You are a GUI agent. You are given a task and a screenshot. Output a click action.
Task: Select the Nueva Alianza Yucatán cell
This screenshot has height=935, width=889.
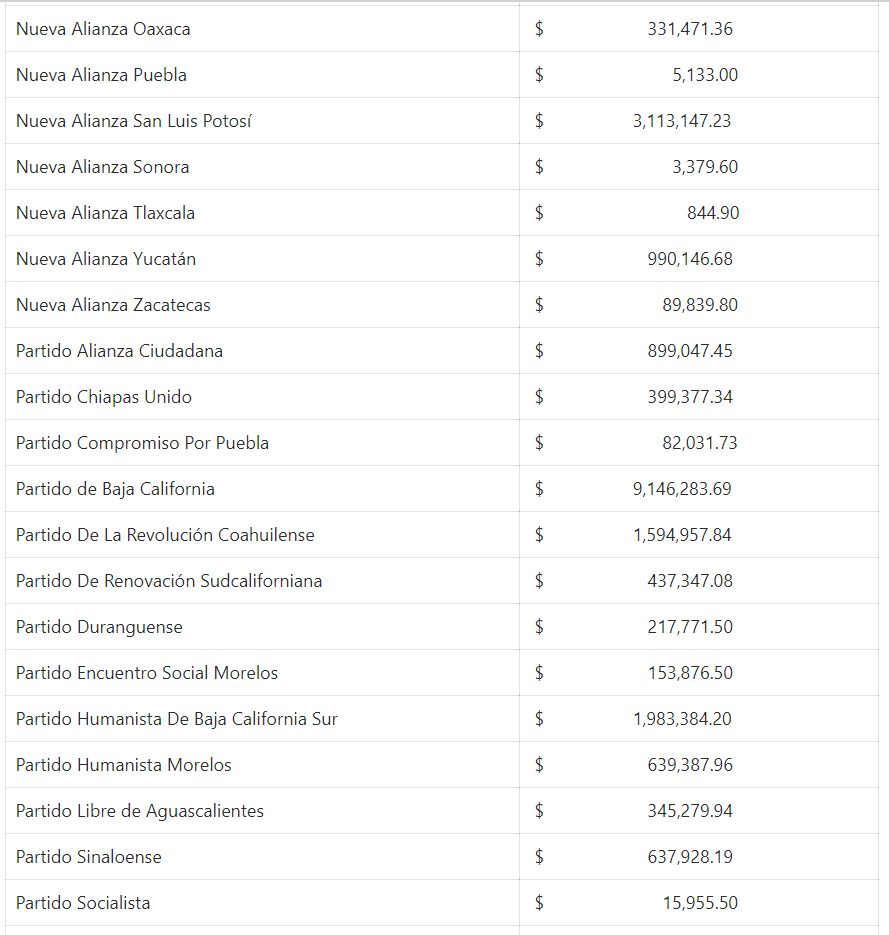coord(106,259)
